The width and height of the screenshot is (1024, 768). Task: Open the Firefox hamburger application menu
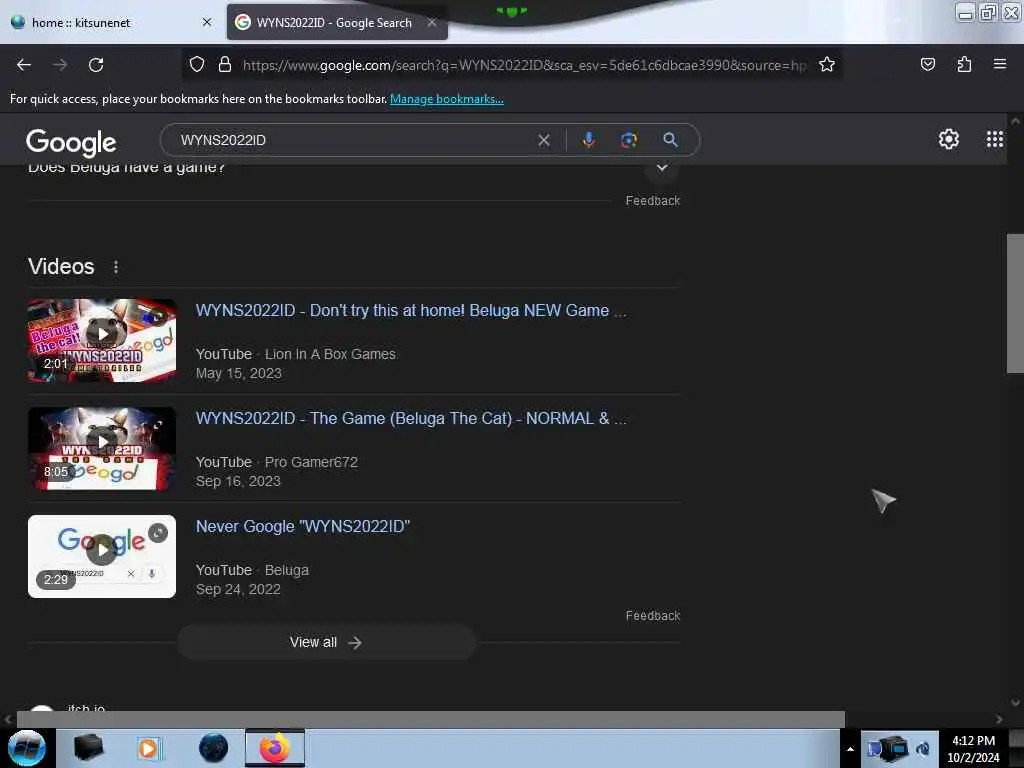pyautogui.click(x=999, y=65)
